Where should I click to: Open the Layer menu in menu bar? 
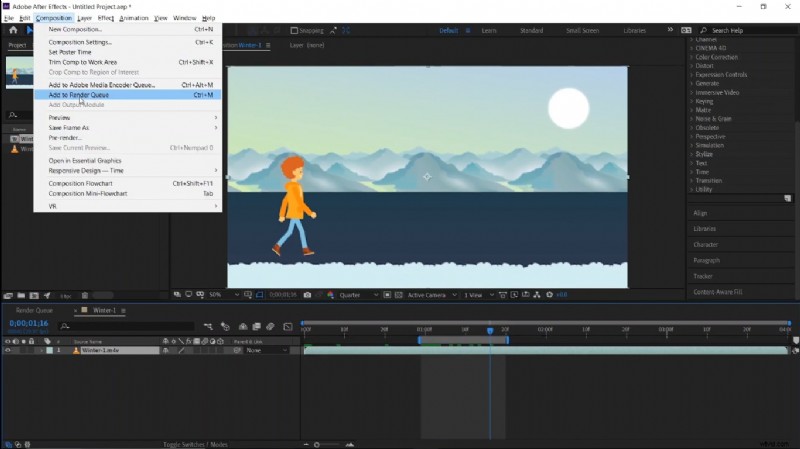(85, 18)
